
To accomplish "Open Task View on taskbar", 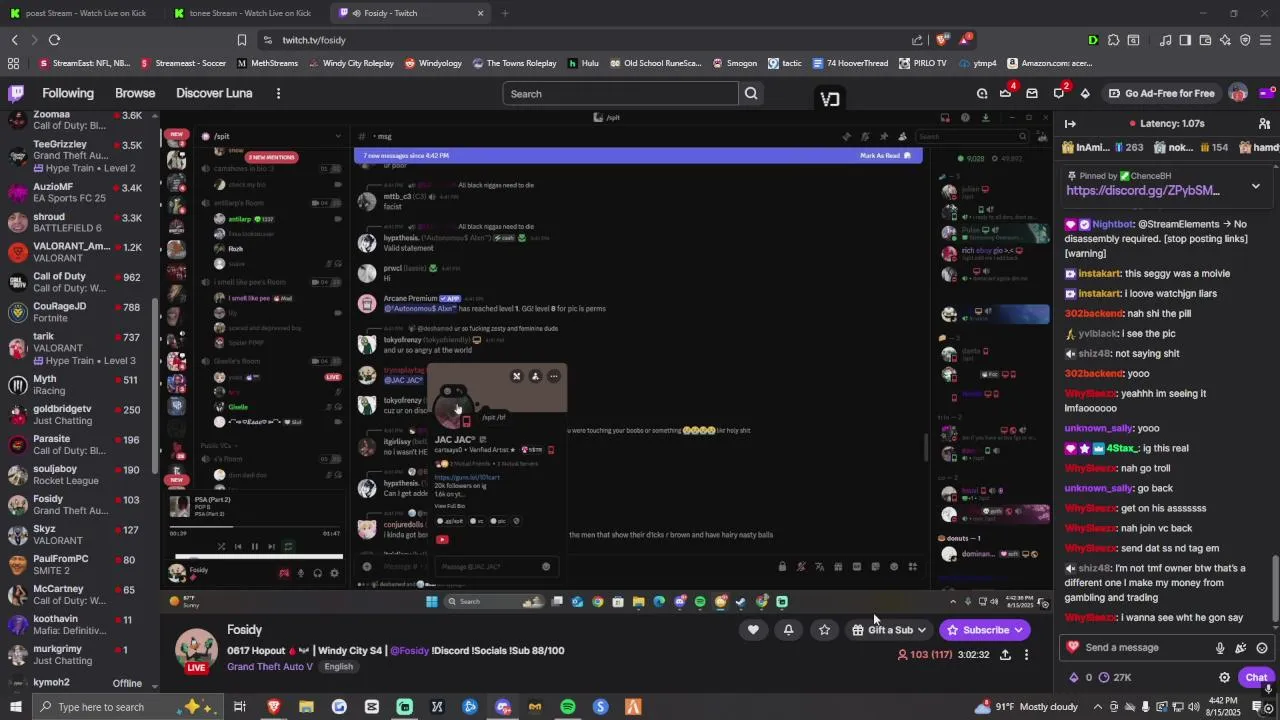I will pos(240,707).
